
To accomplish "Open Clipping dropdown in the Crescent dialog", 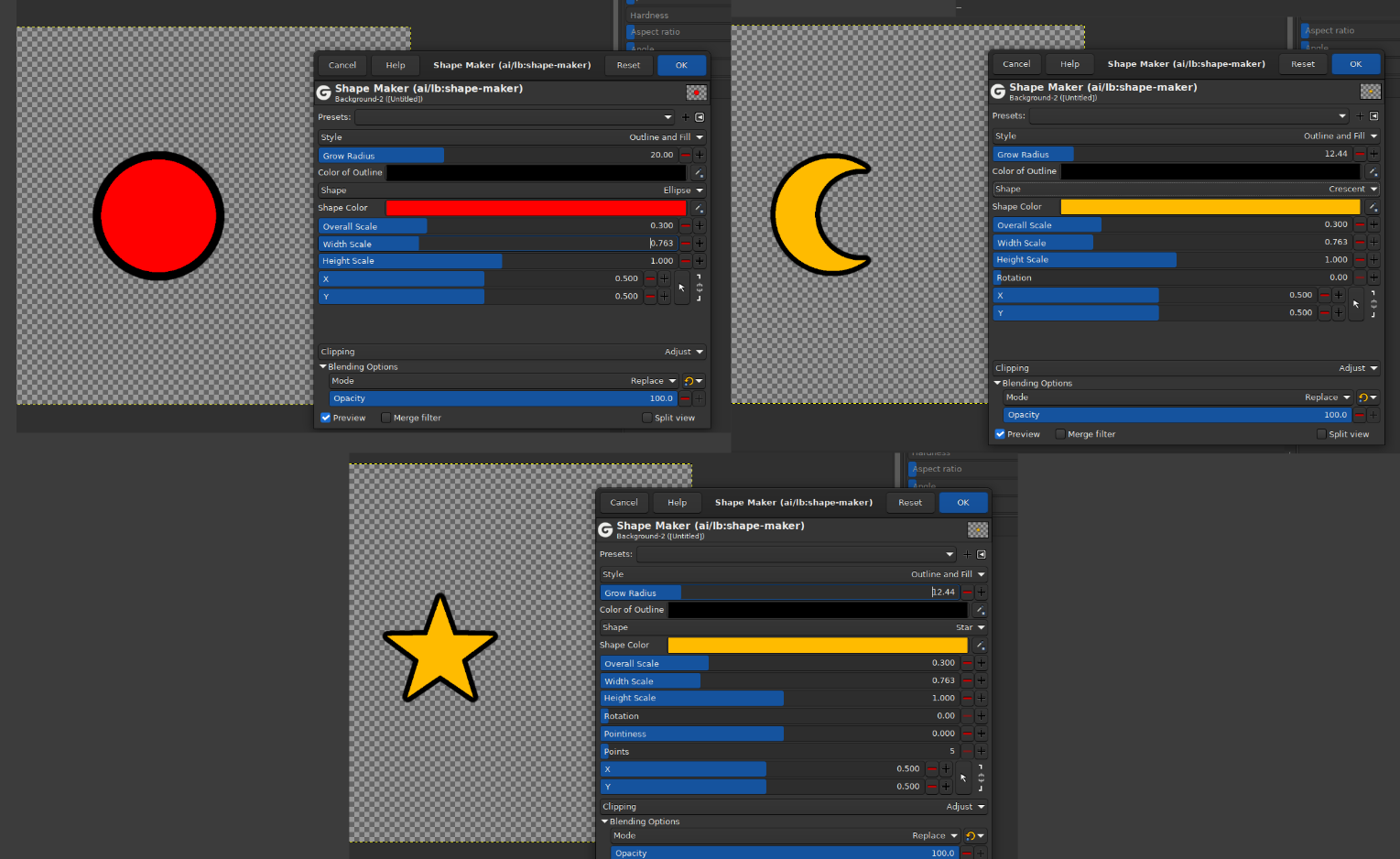I will pyautogui.click(x=1187, y=368).
